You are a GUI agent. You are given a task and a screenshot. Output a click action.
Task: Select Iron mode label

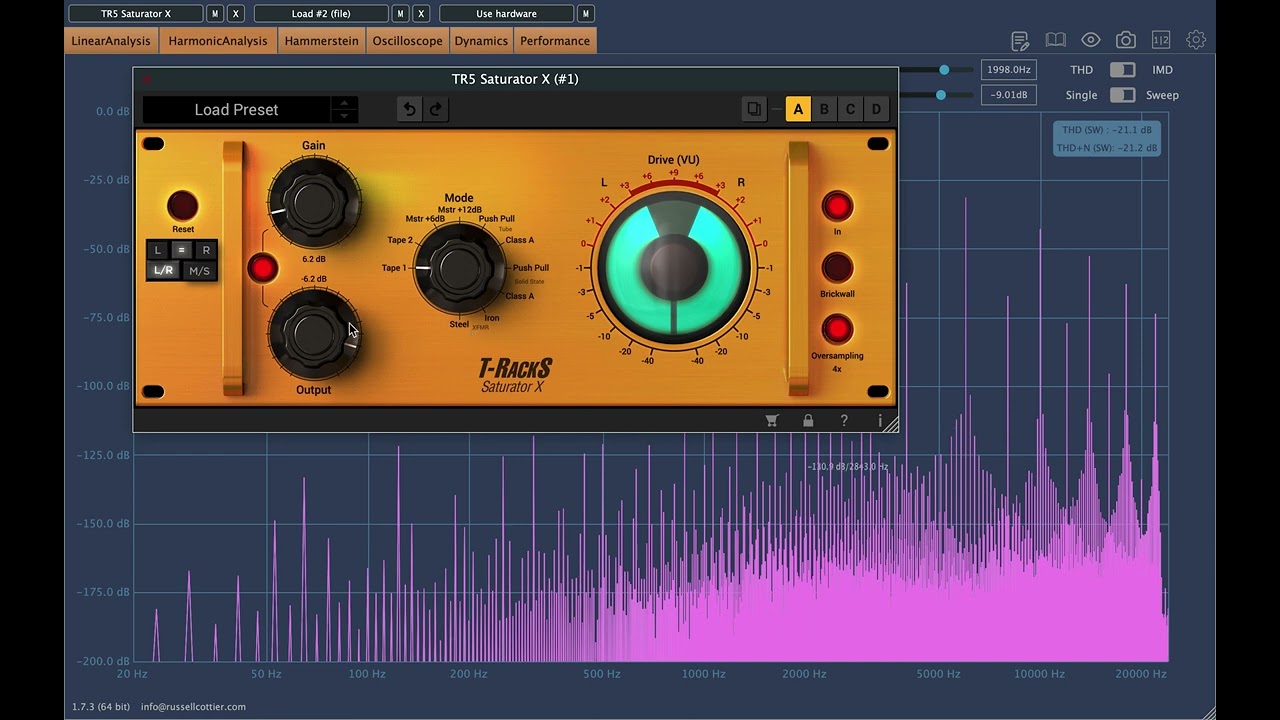click(x=492, y=318)
